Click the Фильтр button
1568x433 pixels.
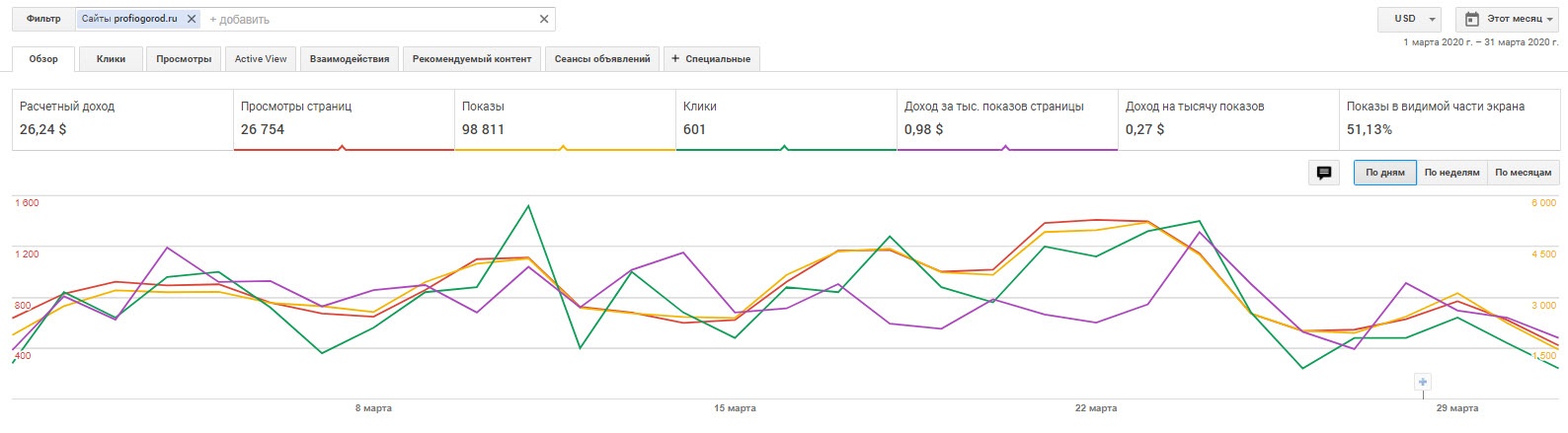click(x=43, y=19)
